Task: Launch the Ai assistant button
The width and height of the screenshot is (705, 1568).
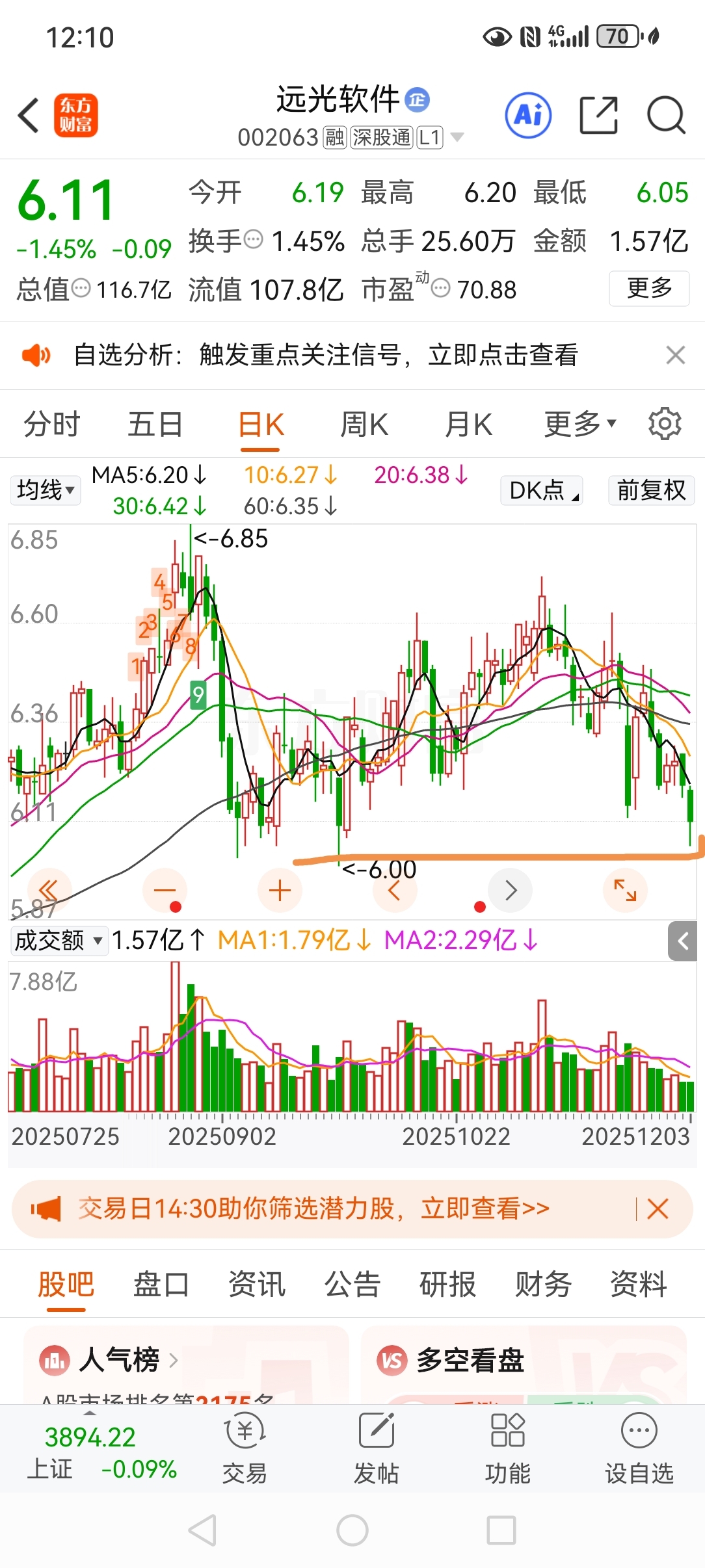Action: point(529,116)
